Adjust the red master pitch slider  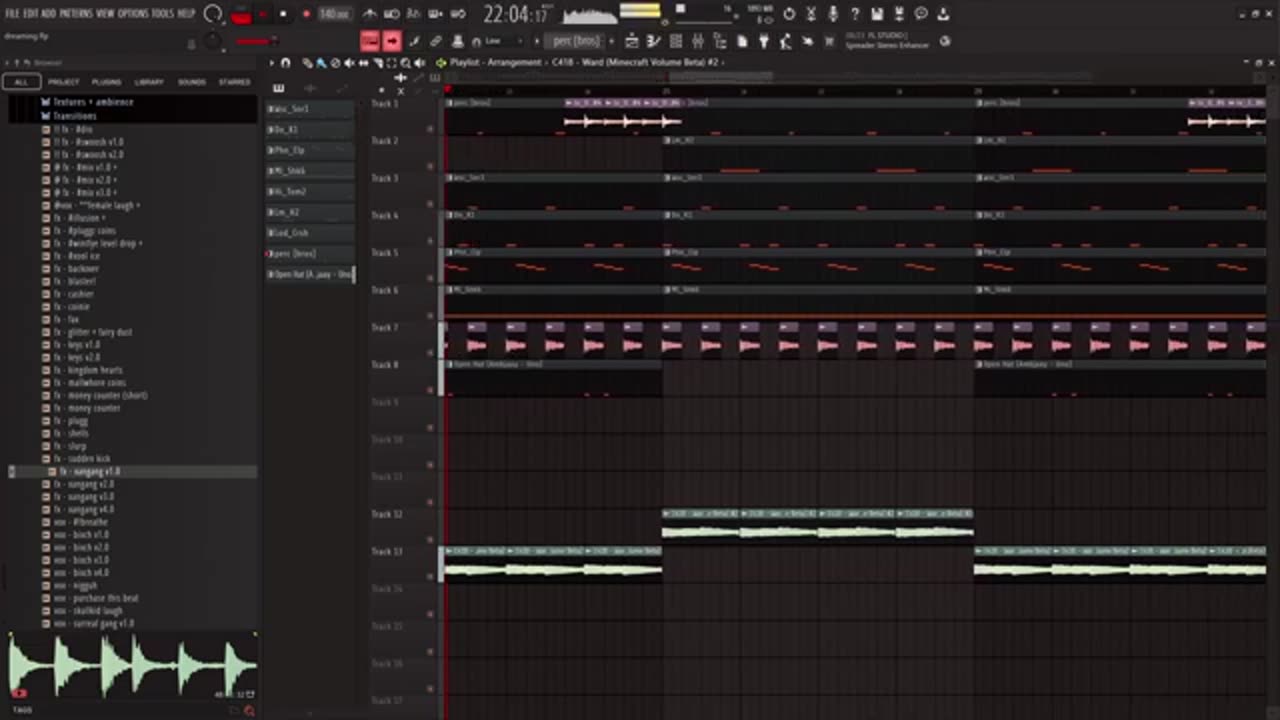point(255,42)
